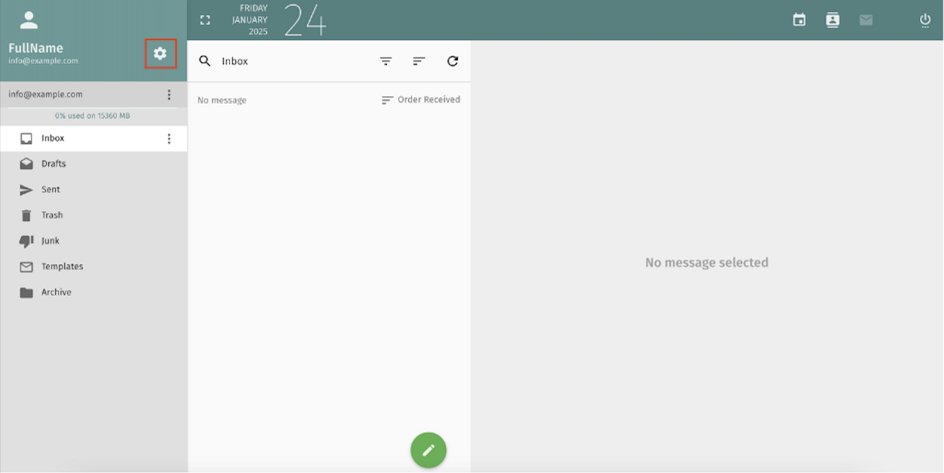Click the Mail envelope icon in header
The width and height of the screenshot is (944, 473).
coord(866,20)
